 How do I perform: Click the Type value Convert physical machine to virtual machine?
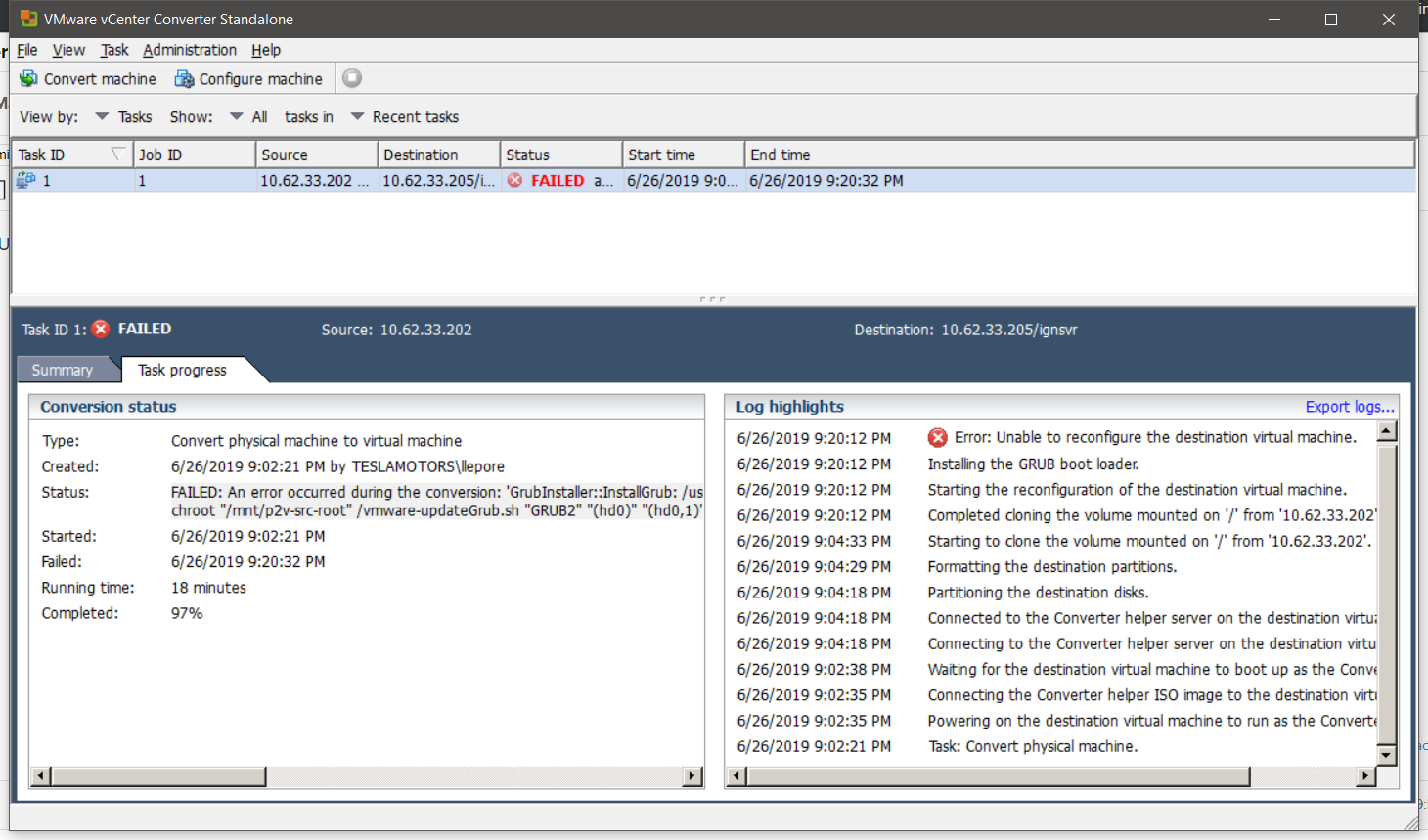pos(316,441)
